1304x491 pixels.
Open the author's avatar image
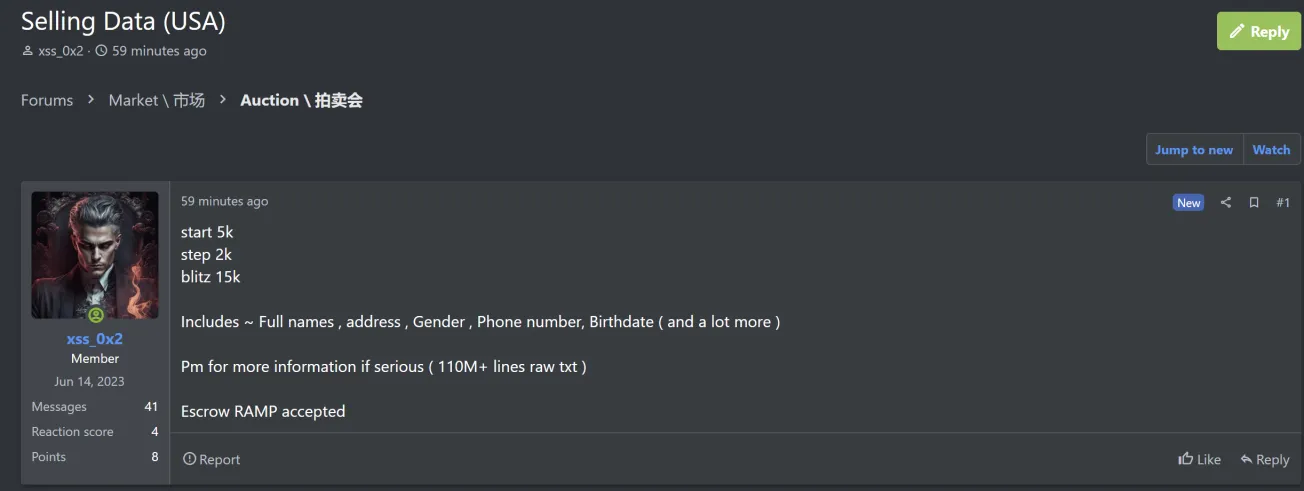[95, 254]
